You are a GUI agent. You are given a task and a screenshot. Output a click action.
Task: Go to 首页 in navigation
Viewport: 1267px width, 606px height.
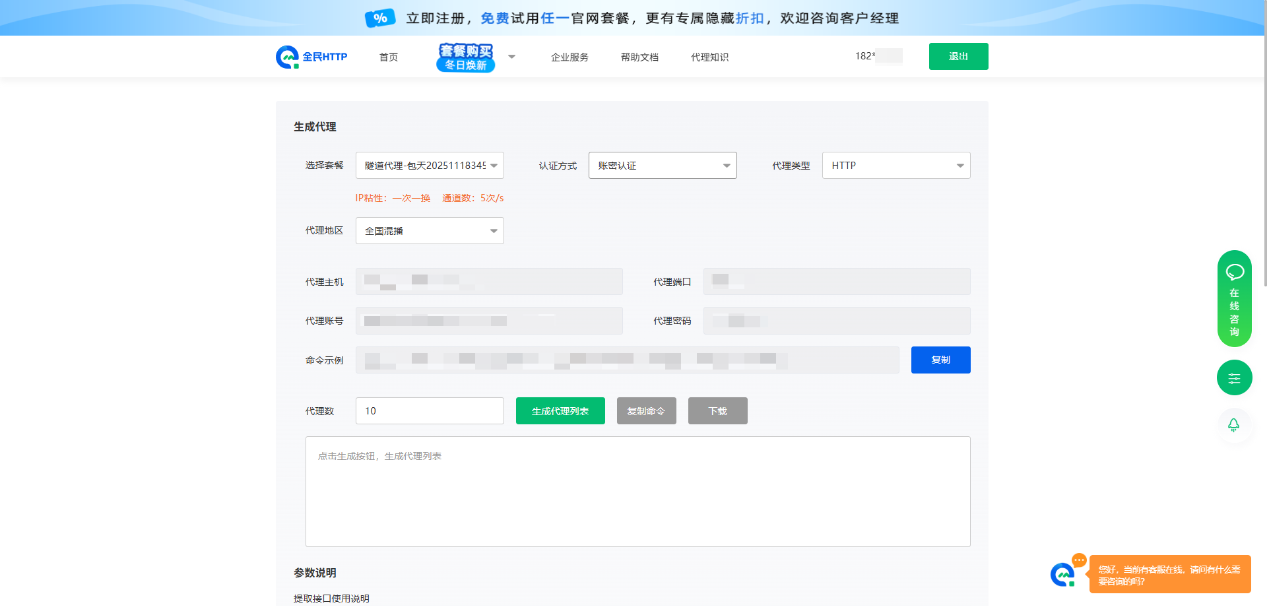tap(388, 57)
